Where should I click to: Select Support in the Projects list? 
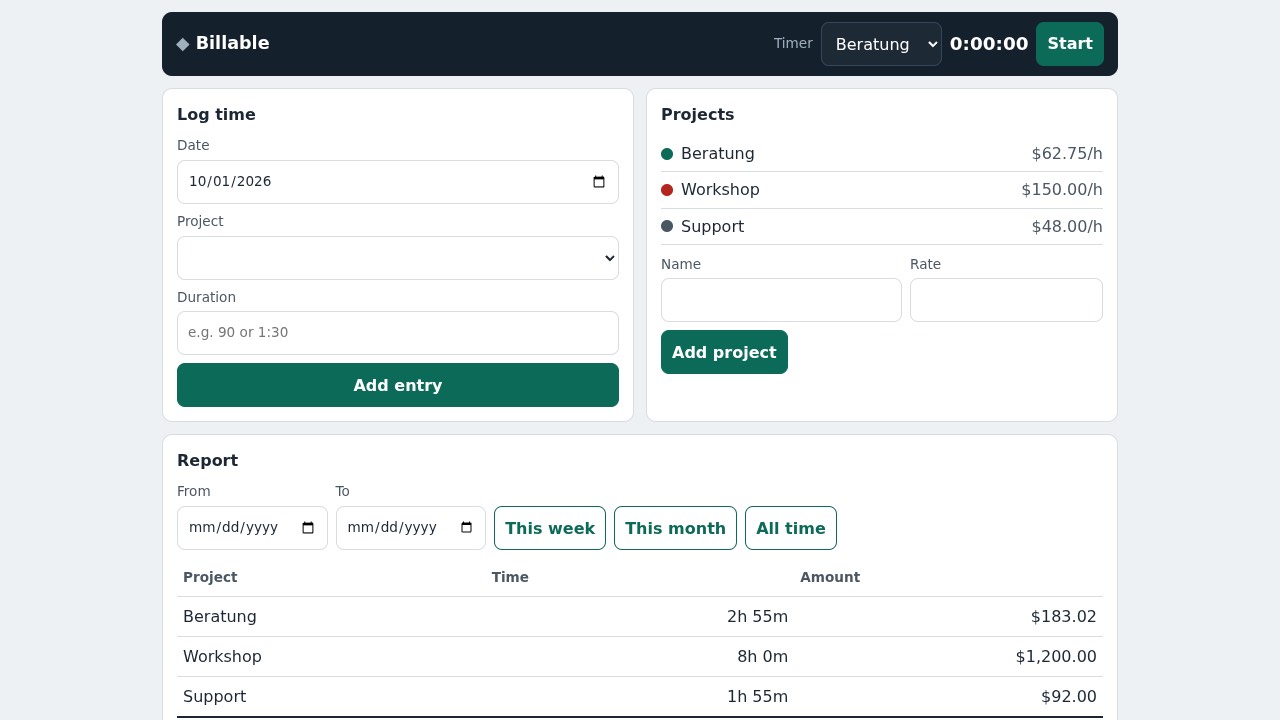712,227
